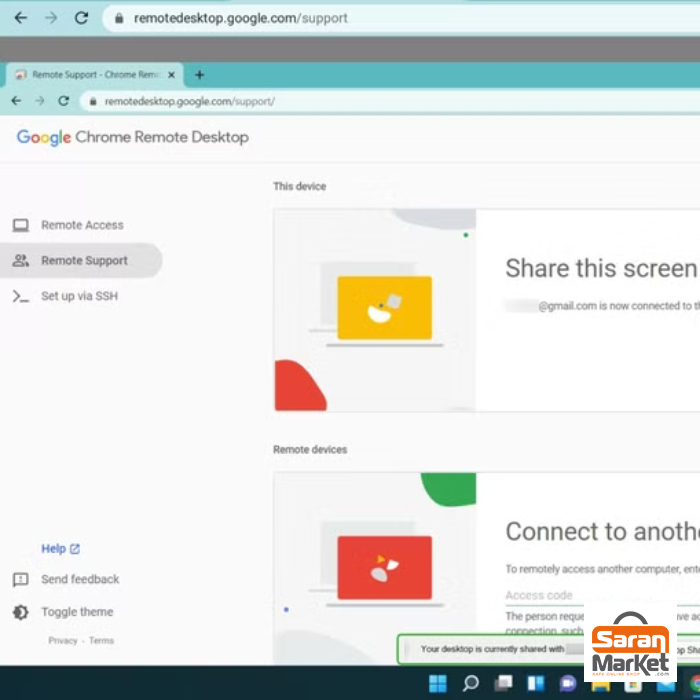The image size is (700, 700).
Task: Reload the page using the topmost refresh icon
Action: 82,18
